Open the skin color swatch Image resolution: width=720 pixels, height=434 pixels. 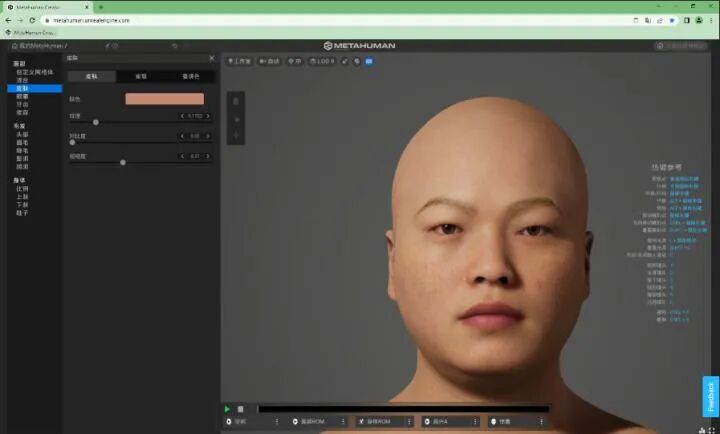tap(164, 99)
